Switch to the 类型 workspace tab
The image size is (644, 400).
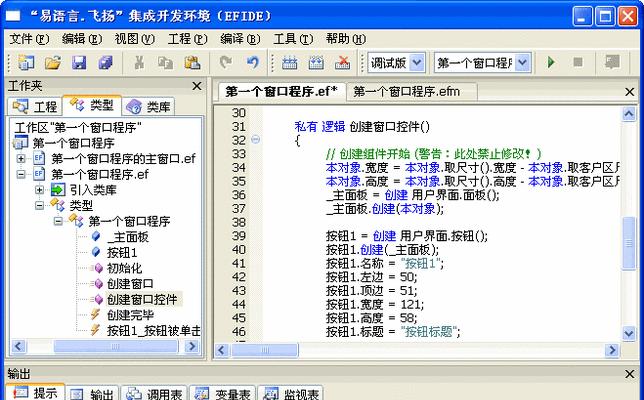(x=92, y=105)
